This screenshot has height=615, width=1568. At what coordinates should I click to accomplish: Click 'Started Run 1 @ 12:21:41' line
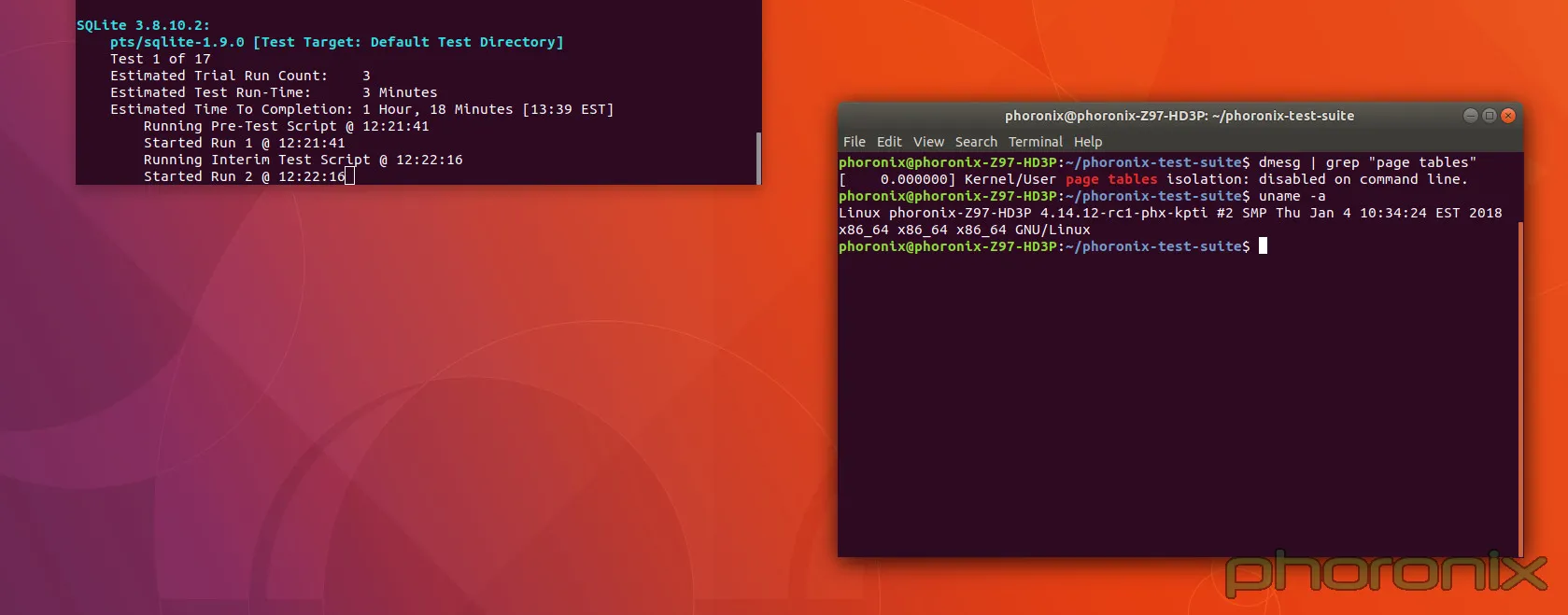click(245, 143)
